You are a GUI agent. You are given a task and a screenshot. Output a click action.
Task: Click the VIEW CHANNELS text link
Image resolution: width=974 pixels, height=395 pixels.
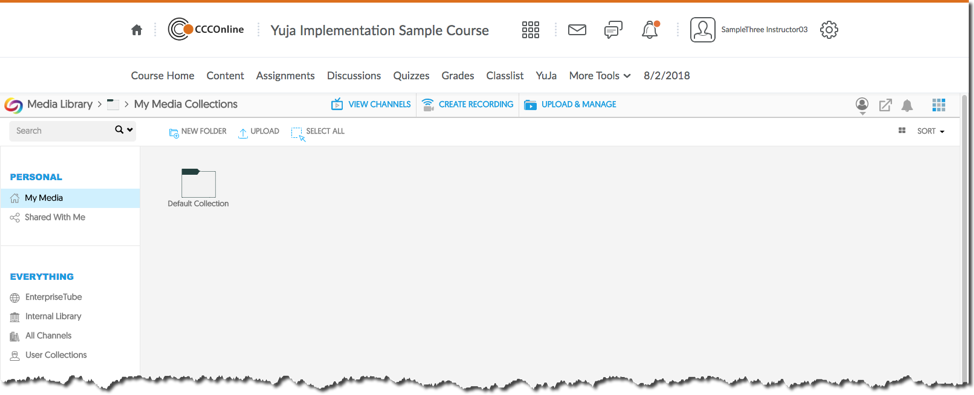click(x=380, y=104)
